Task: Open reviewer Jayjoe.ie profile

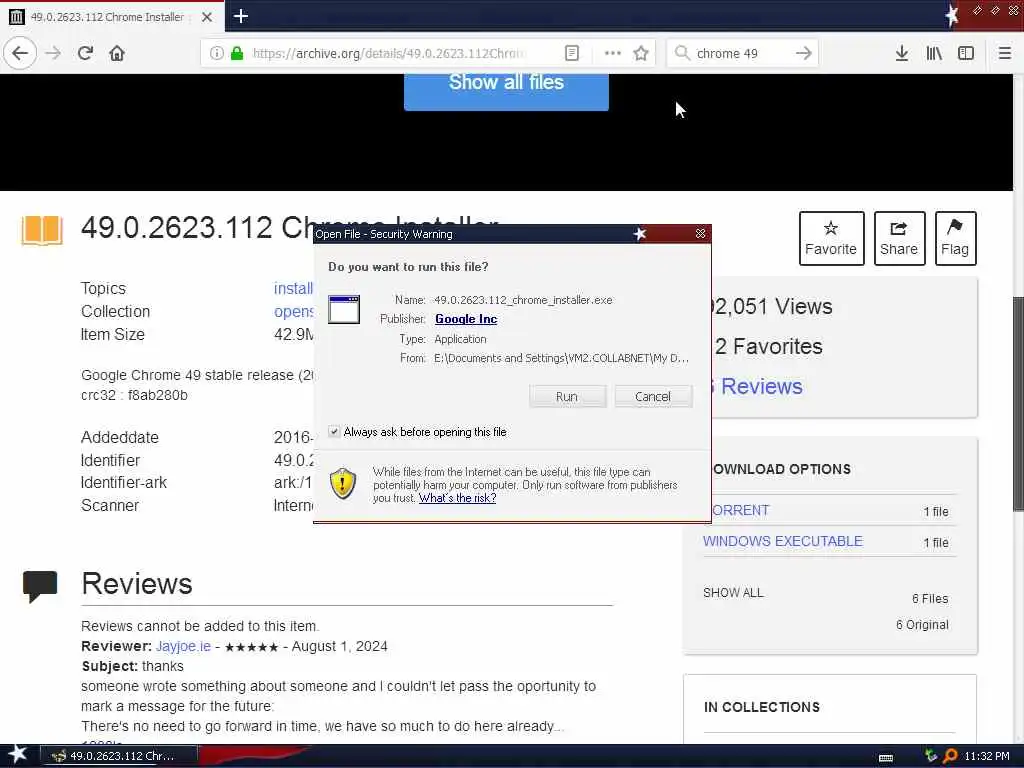Action: (183, 646)
